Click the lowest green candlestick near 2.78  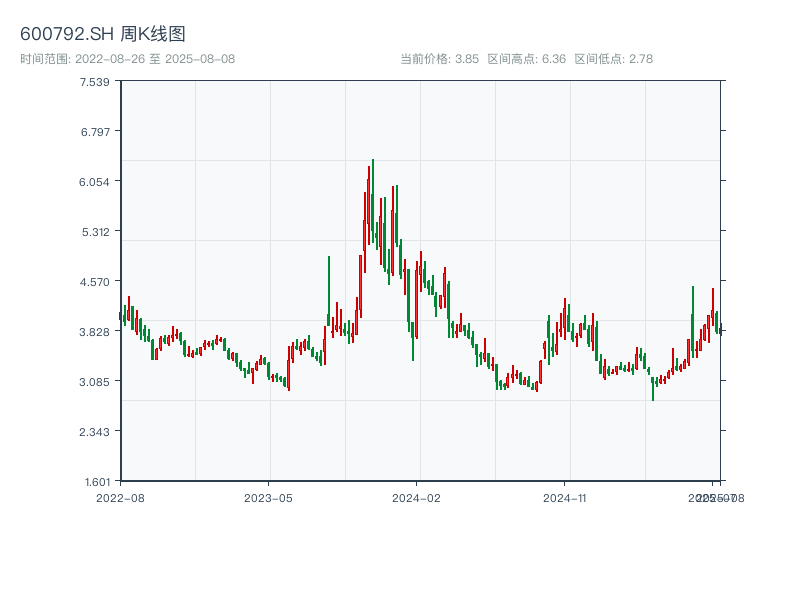pos(653,389)
